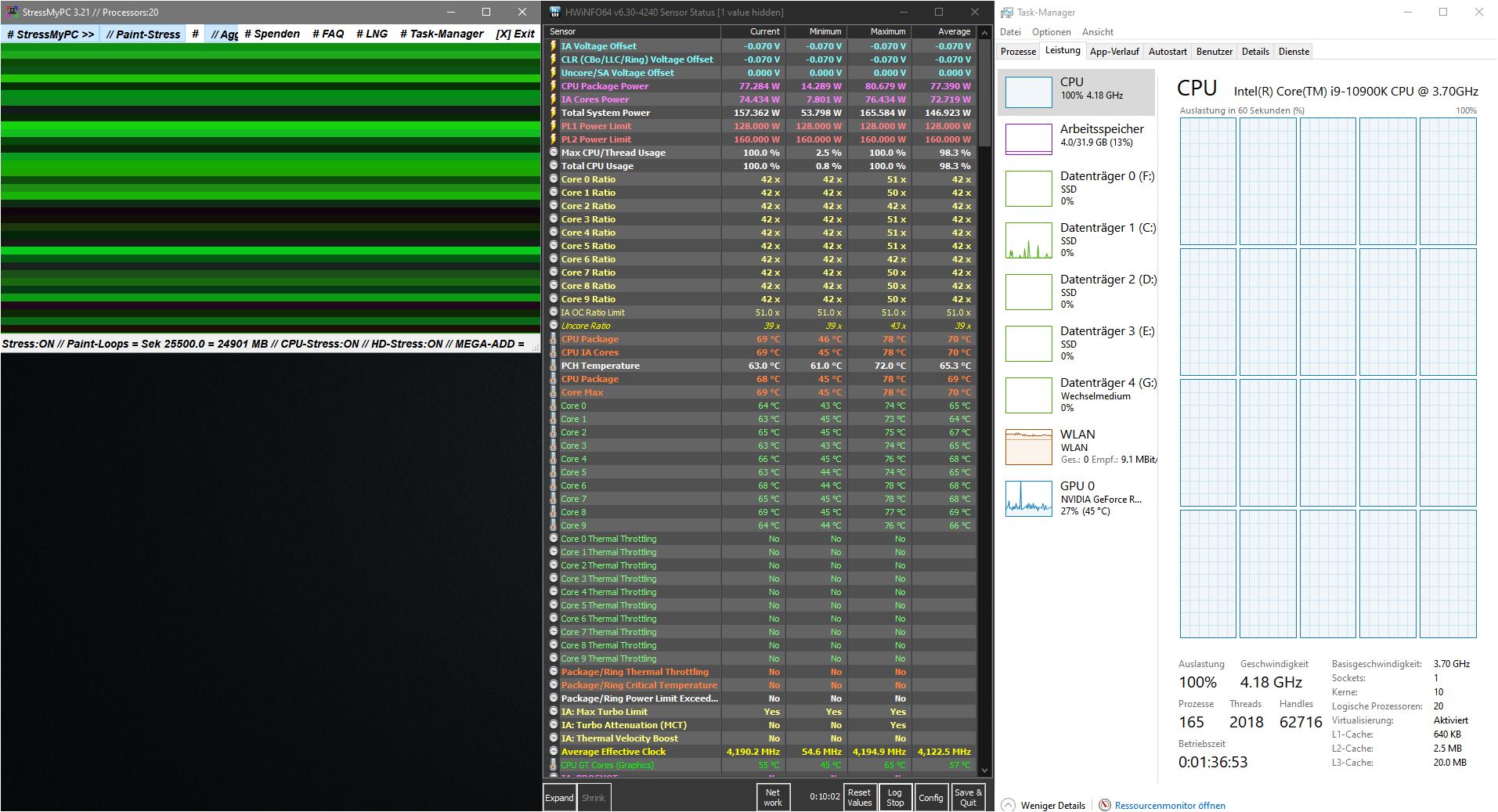1498x812 pixels.
Task: Click the Ressourcenmonitor icon at the bottom
Action: point(1104,805)
